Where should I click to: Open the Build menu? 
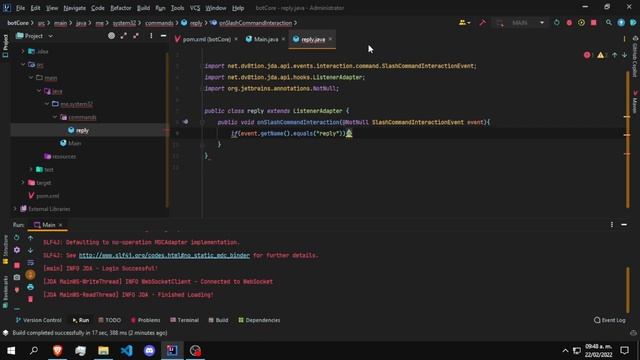pos(143,8)
